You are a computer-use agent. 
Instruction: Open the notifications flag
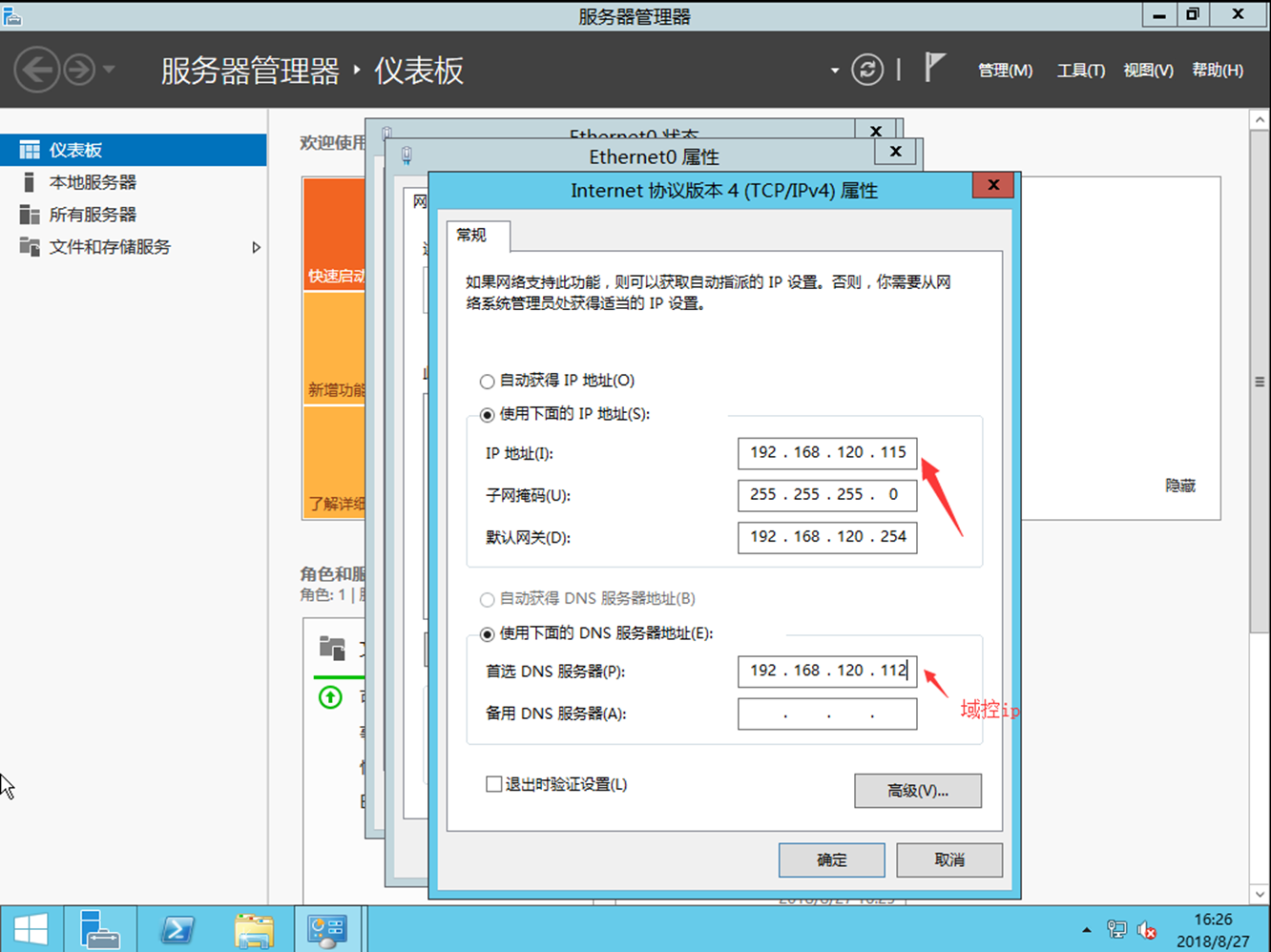(x=934, y=68)
